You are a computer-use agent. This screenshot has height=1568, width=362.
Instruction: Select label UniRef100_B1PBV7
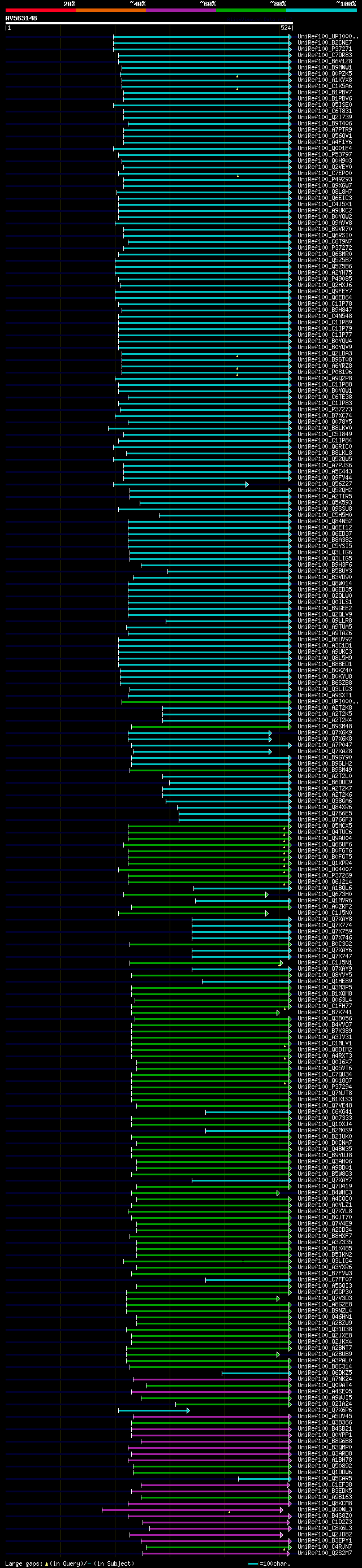[324, 93]
